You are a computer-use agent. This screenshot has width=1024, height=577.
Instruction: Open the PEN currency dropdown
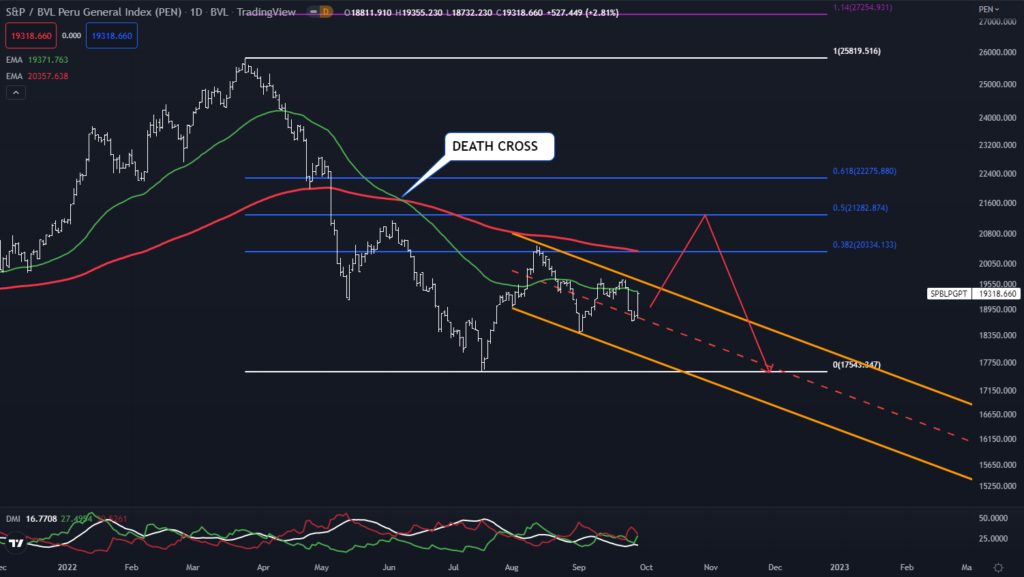[x=985, y=8]
